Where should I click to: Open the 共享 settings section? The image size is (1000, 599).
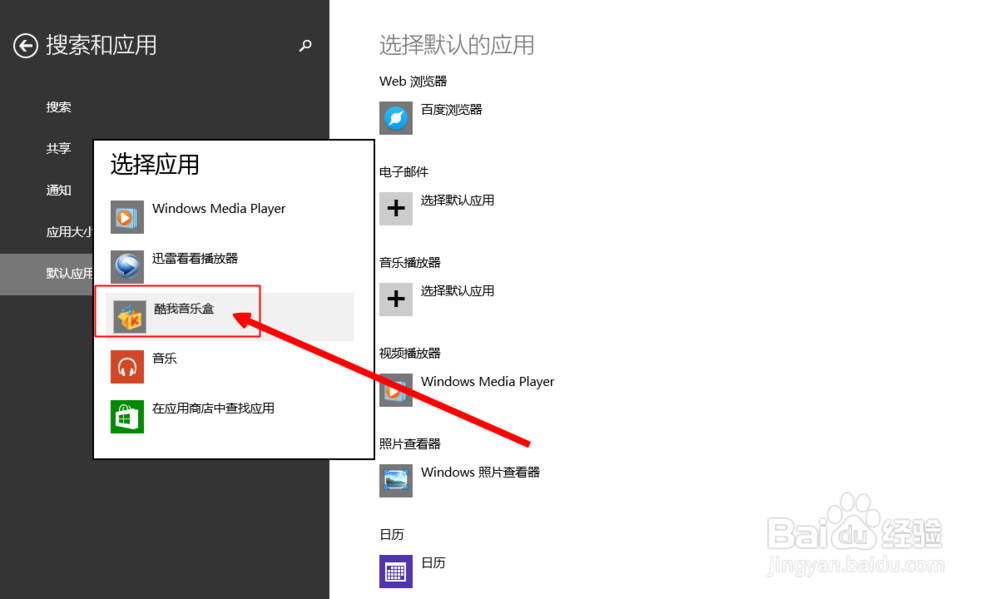pos(59,149)
